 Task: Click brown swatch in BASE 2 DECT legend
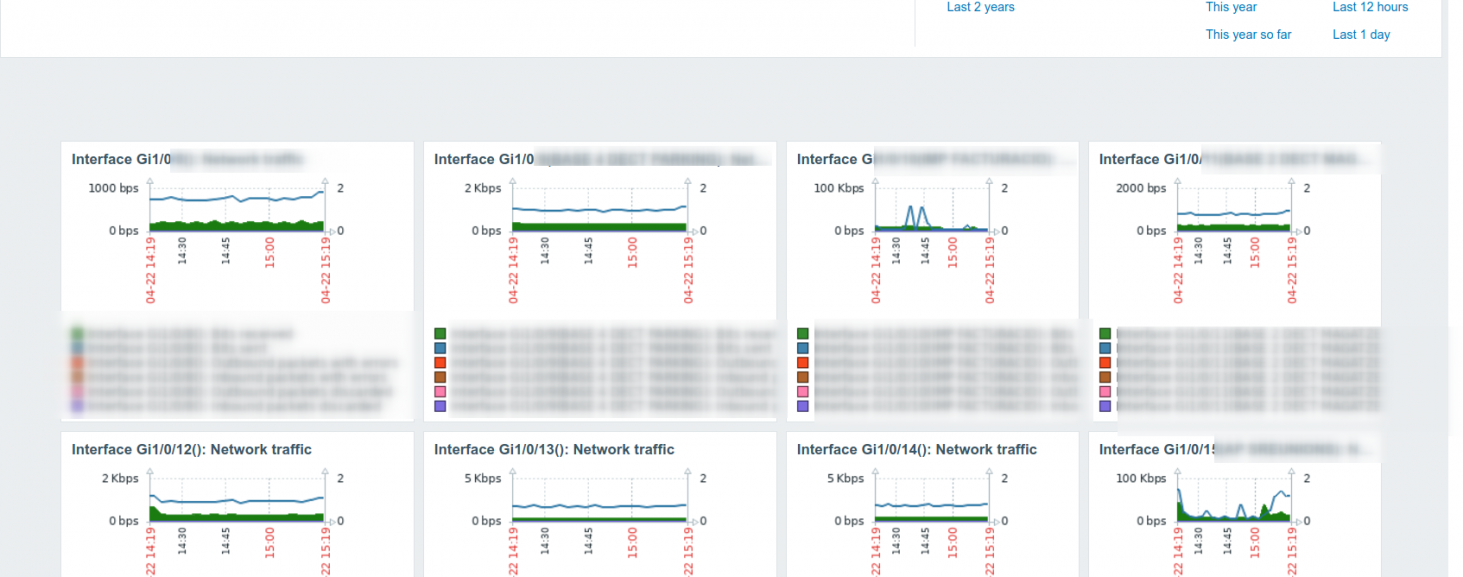1105,377
